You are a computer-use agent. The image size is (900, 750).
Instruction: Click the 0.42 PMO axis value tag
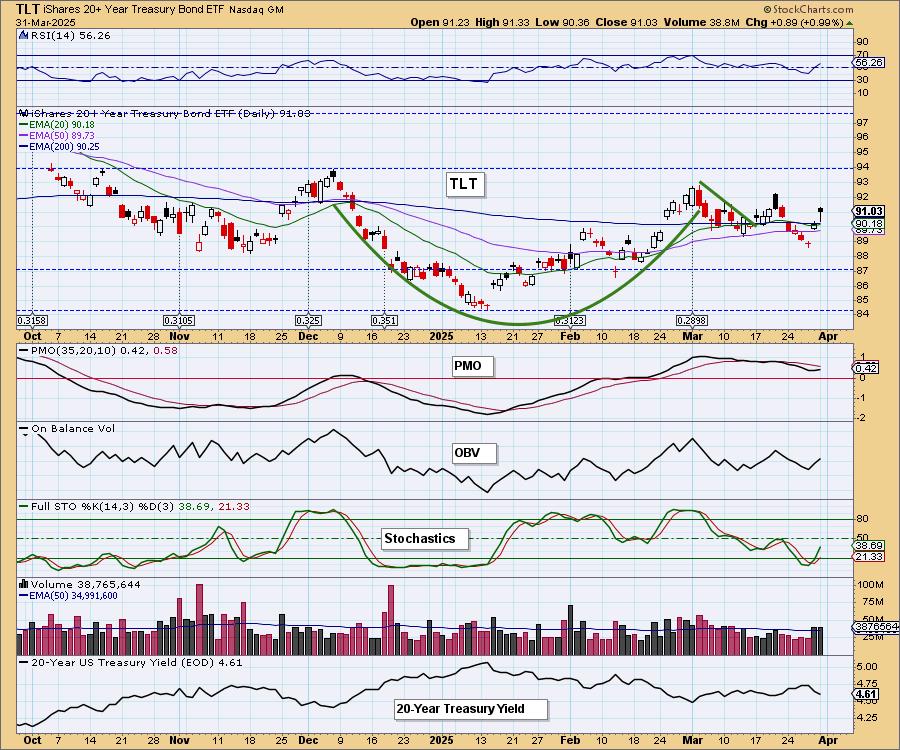[x=866, y=368]
